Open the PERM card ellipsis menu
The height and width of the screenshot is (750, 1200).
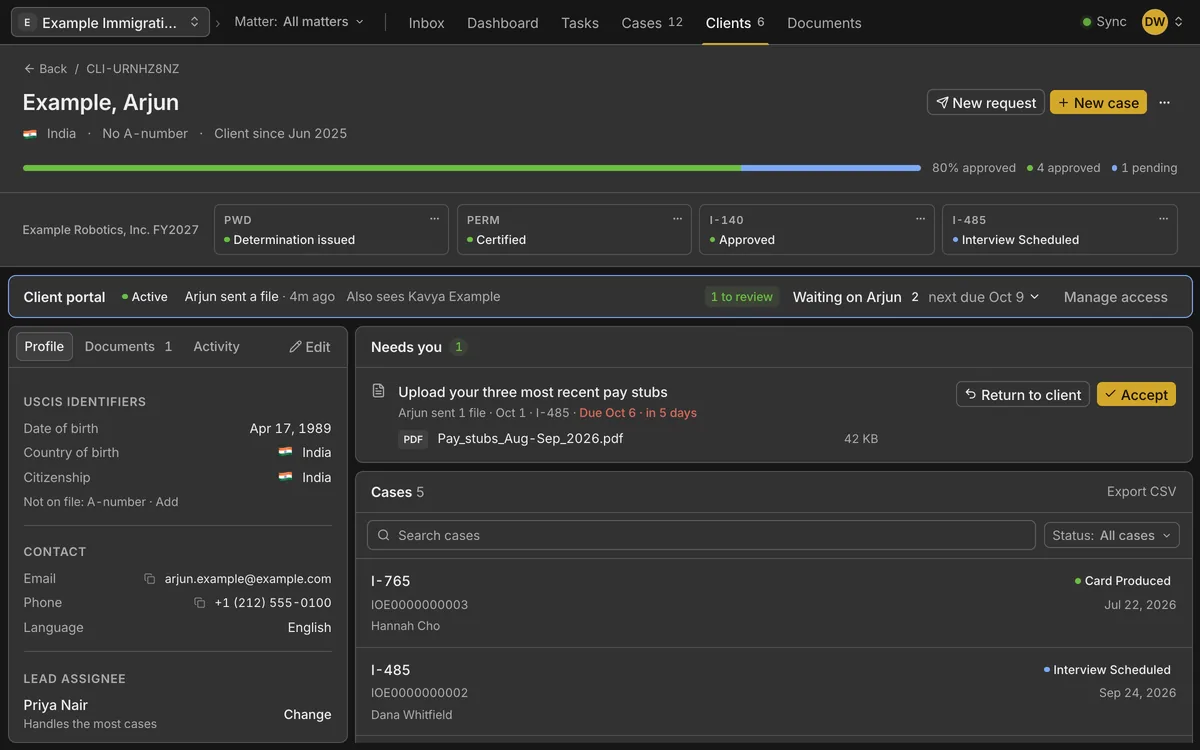click(677, 219)
